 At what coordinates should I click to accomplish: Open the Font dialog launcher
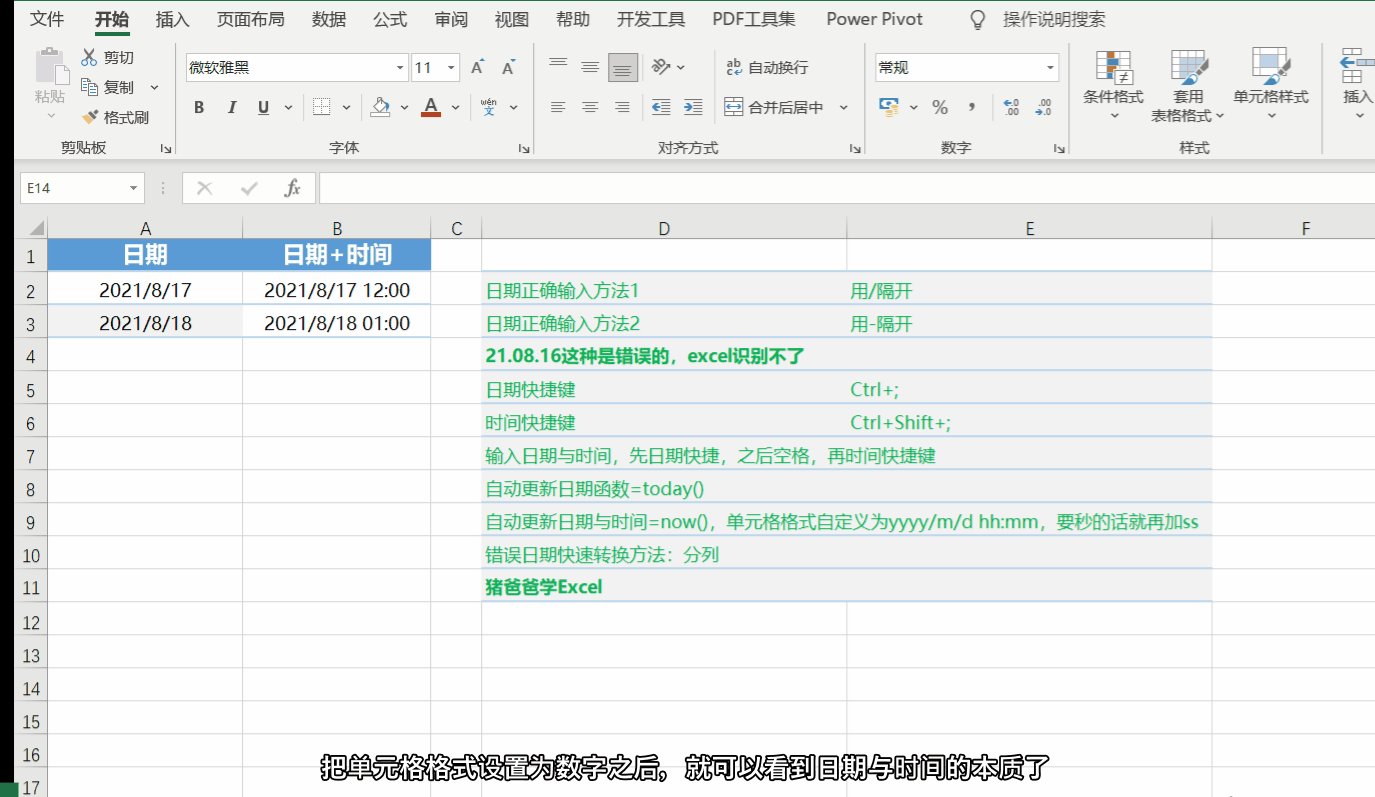pyautogui.click(x=524, y=148)
